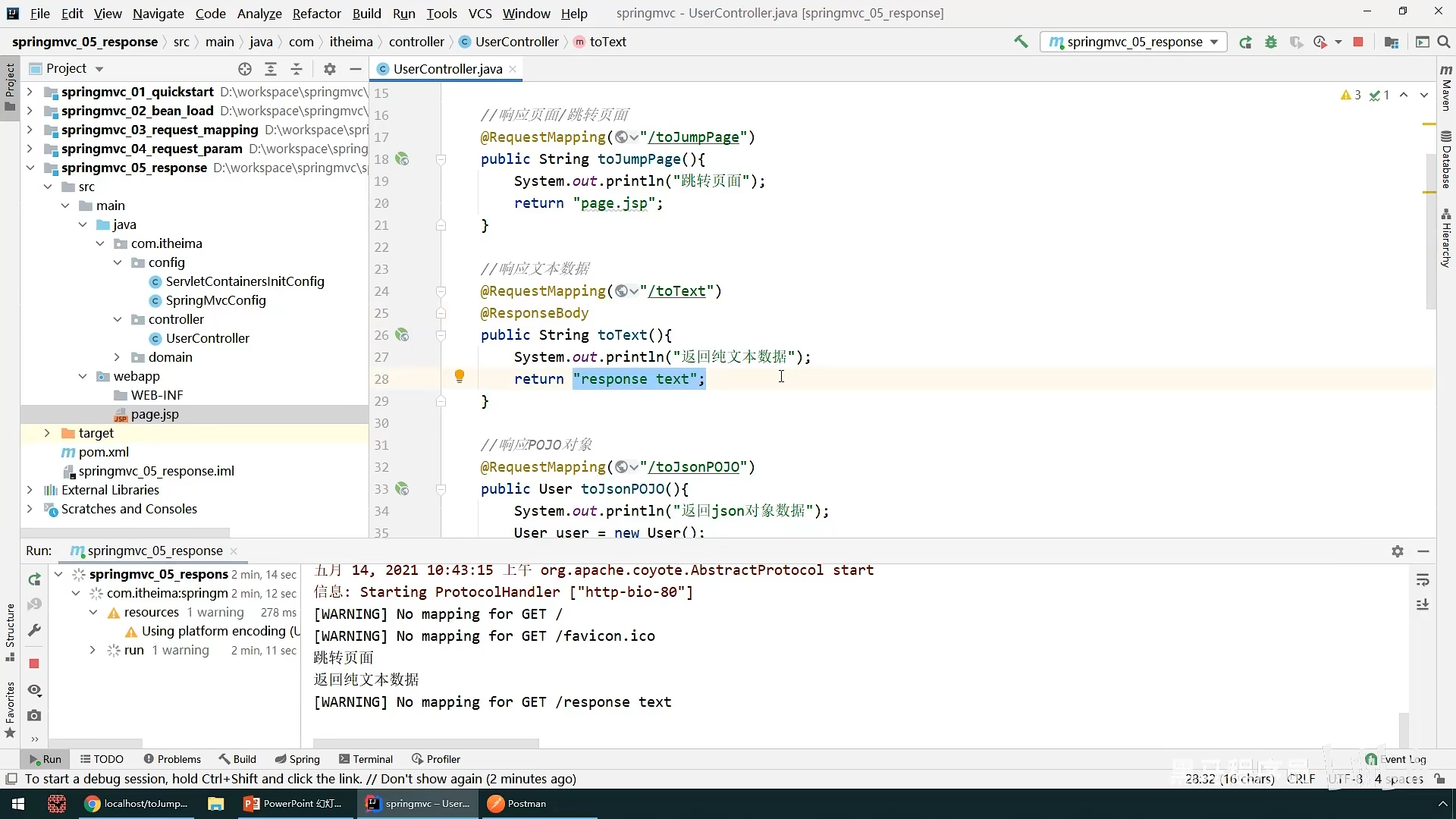
Task: Rerun springmvc_05_response in Run panel
Action: 34,579
